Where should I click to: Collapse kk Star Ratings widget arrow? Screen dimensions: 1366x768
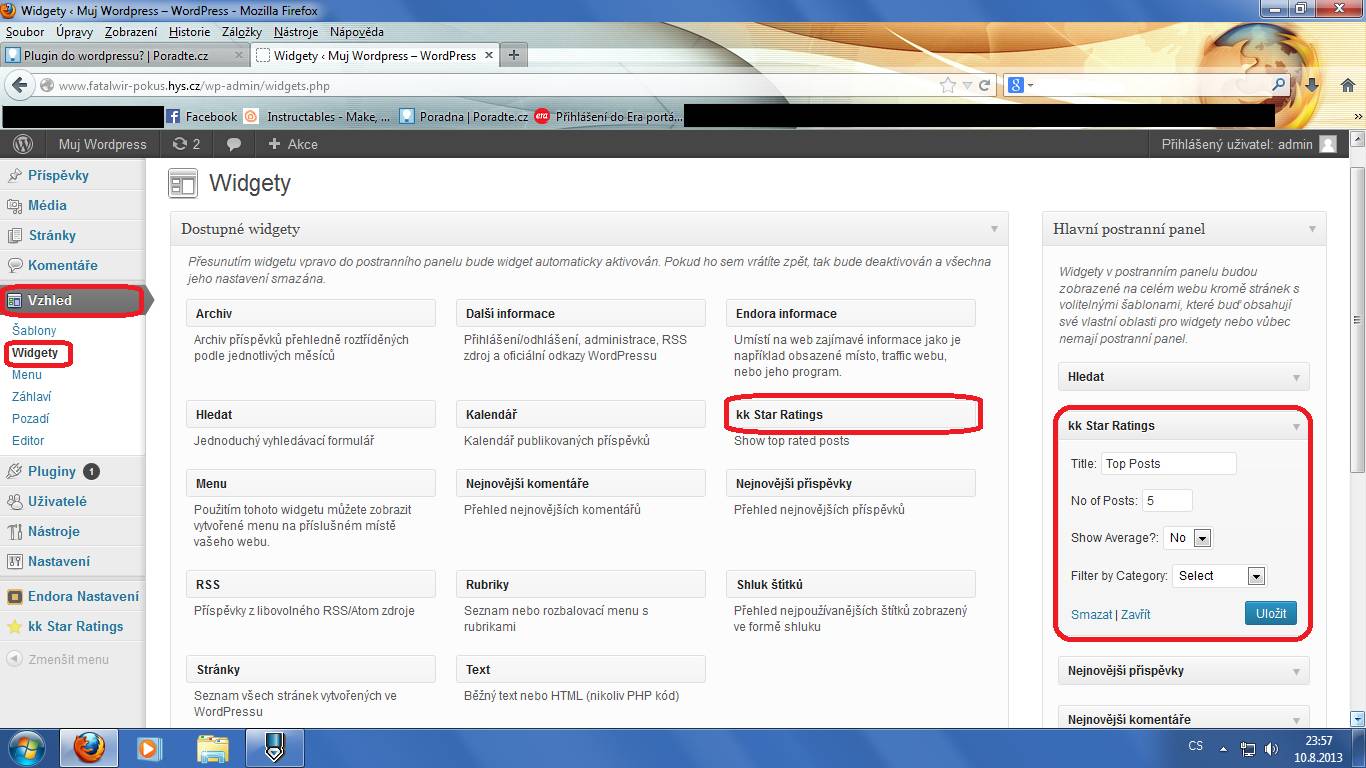(1296, 426)
